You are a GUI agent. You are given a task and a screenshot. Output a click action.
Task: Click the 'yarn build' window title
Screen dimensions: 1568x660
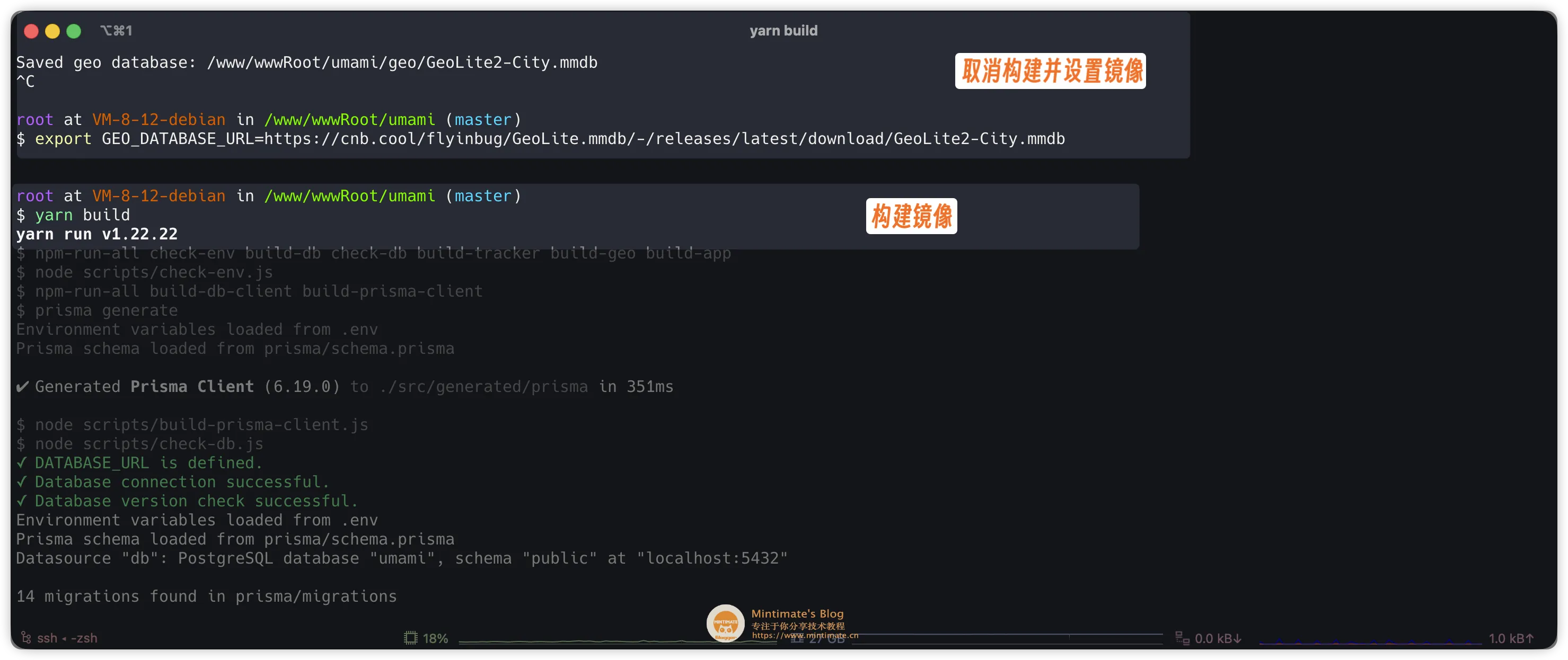(x=783, y=30)
